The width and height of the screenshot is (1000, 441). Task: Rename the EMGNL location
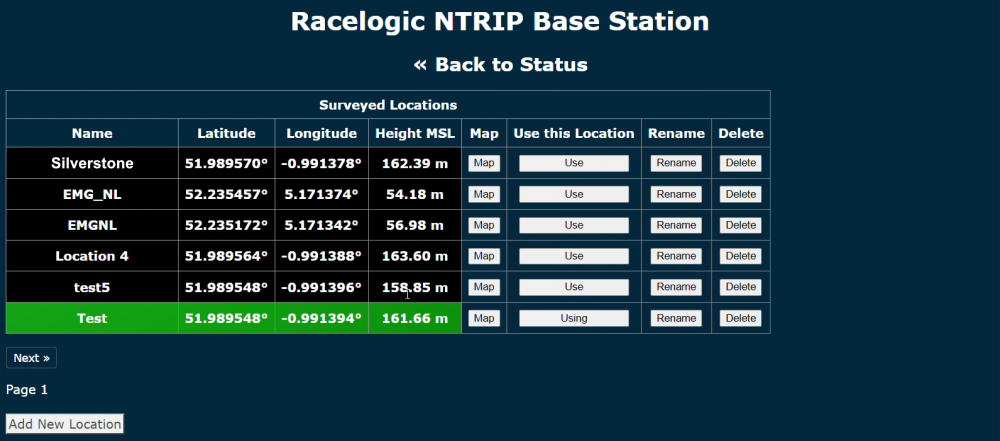[676, 225]
